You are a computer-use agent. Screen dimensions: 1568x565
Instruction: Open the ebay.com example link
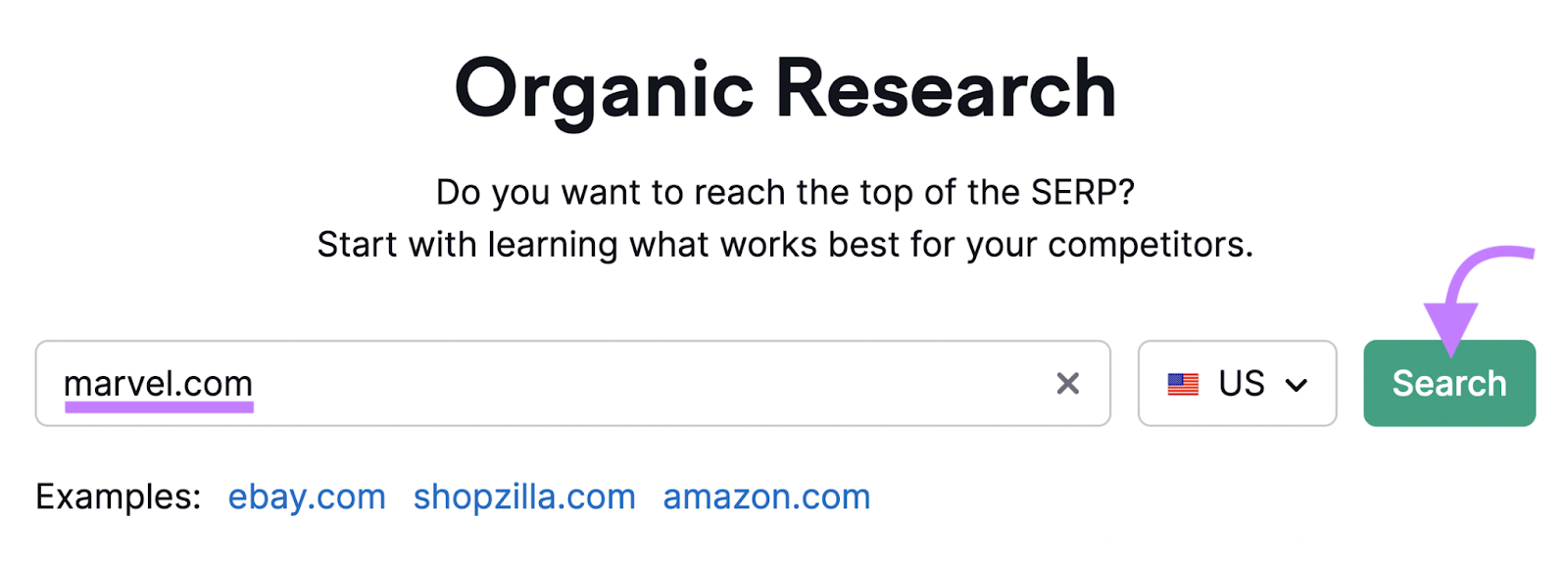click(x=306, y=497)
